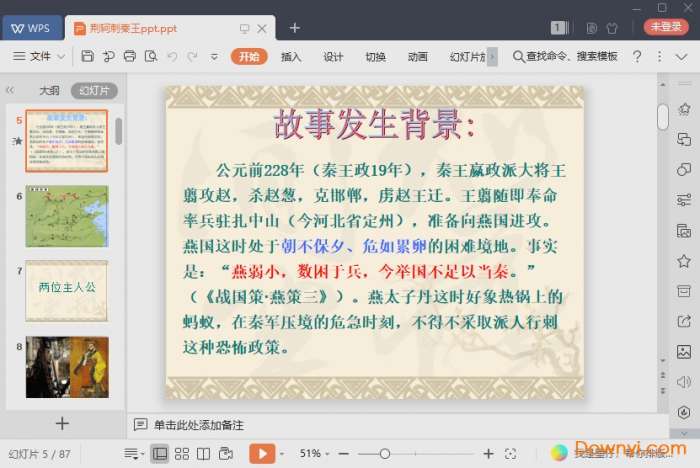Screen dimensions: 700x468
Task: Select slide 6 map thumbnail
Action: [67, 216]
